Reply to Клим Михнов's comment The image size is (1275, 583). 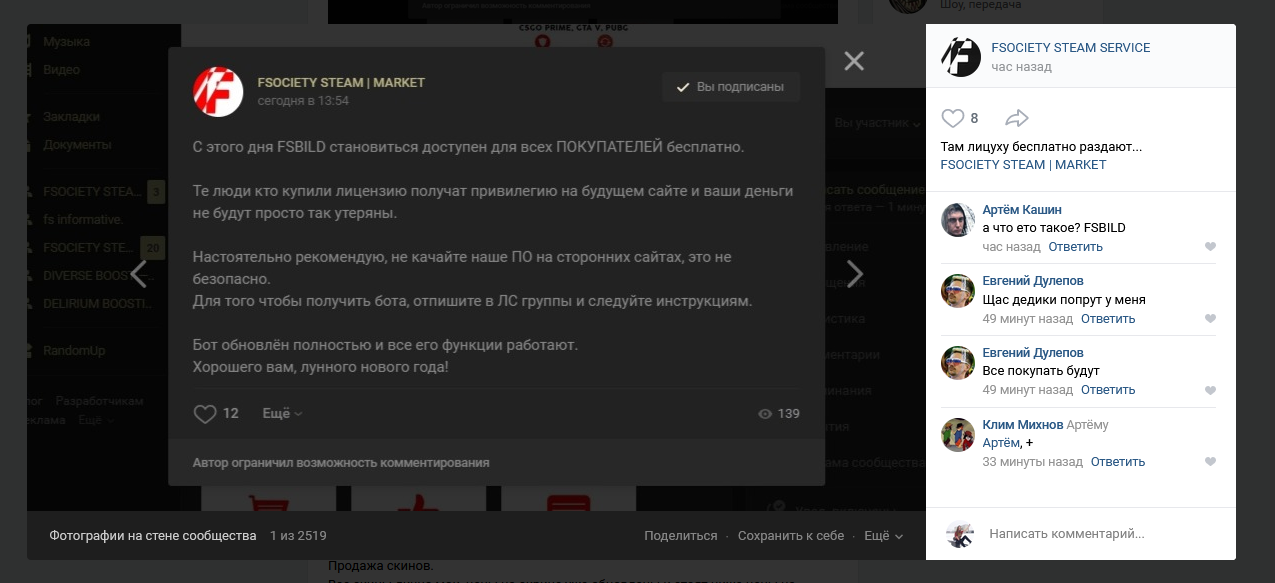[x=1118, y=462]
